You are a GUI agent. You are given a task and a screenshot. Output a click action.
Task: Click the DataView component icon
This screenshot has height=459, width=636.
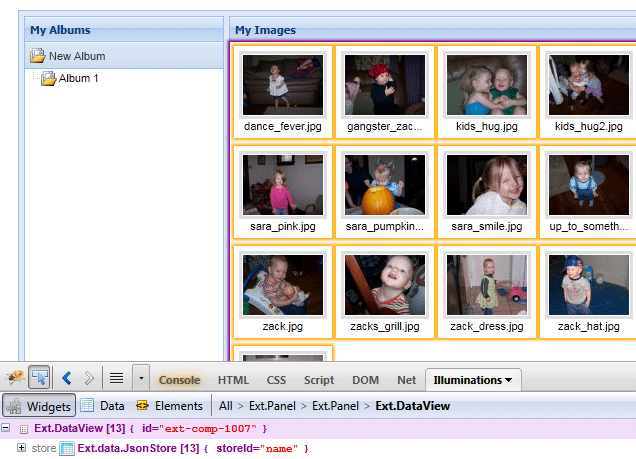[x=24, y=429]
